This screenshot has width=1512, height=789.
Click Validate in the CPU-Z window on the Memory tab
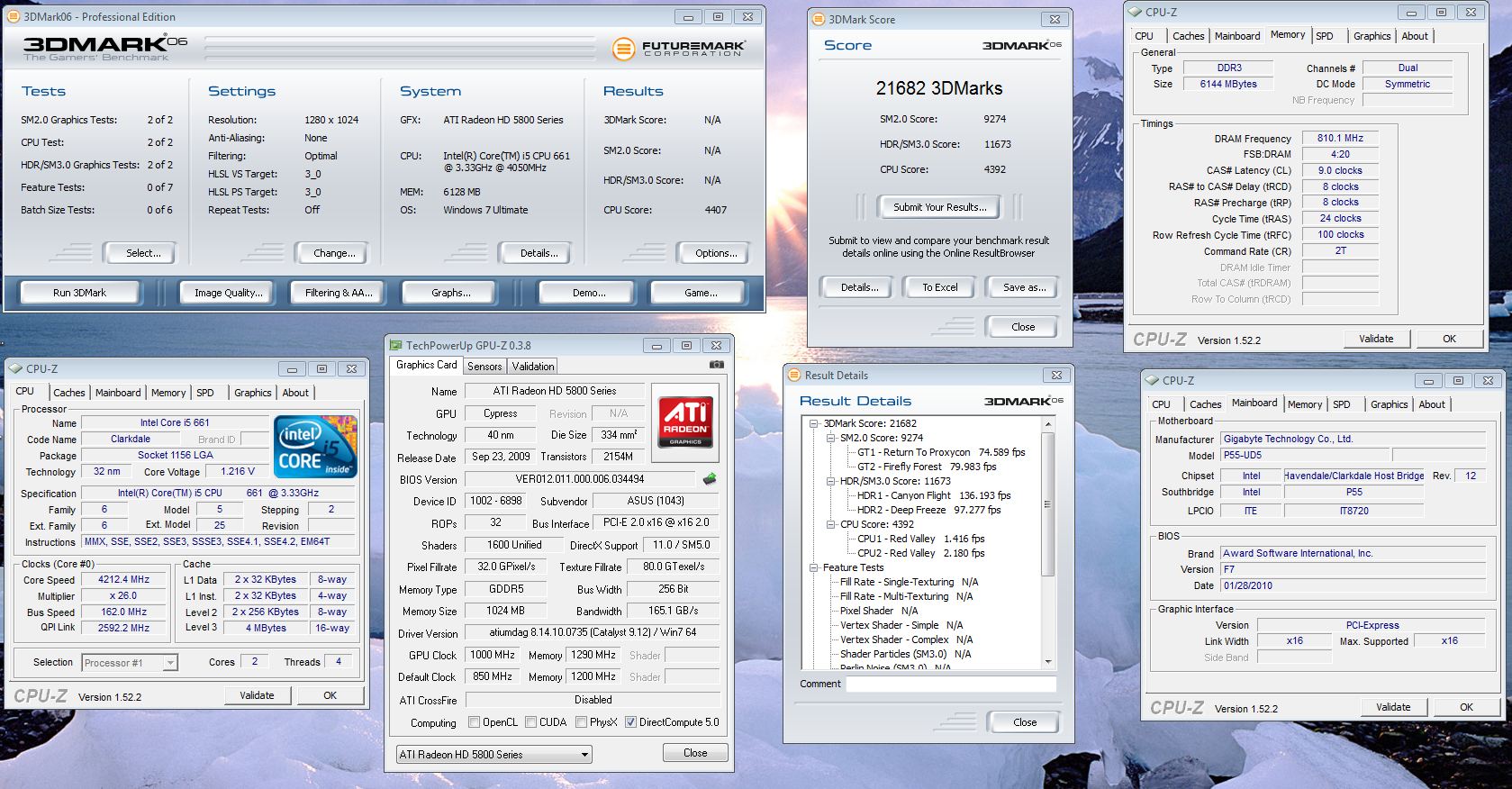tap(1376, 339)
